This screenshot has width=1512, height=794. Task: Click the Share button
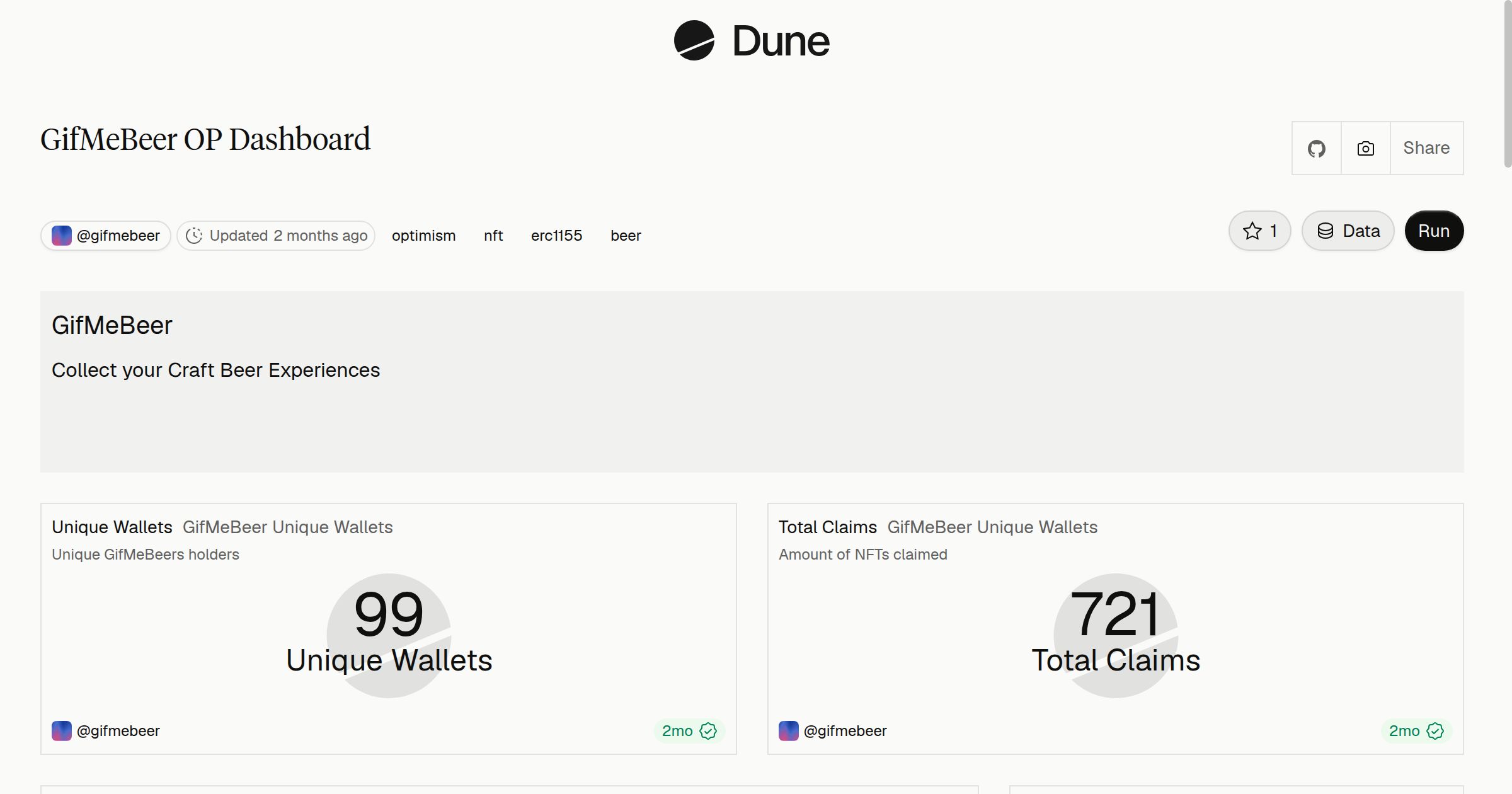pos(1426,148)
